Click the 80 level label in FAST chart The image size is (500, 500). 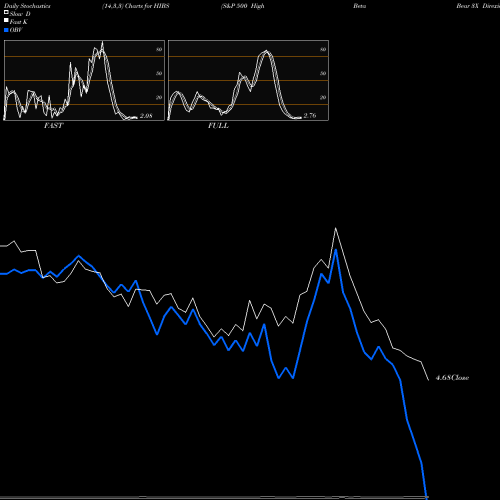159,49
